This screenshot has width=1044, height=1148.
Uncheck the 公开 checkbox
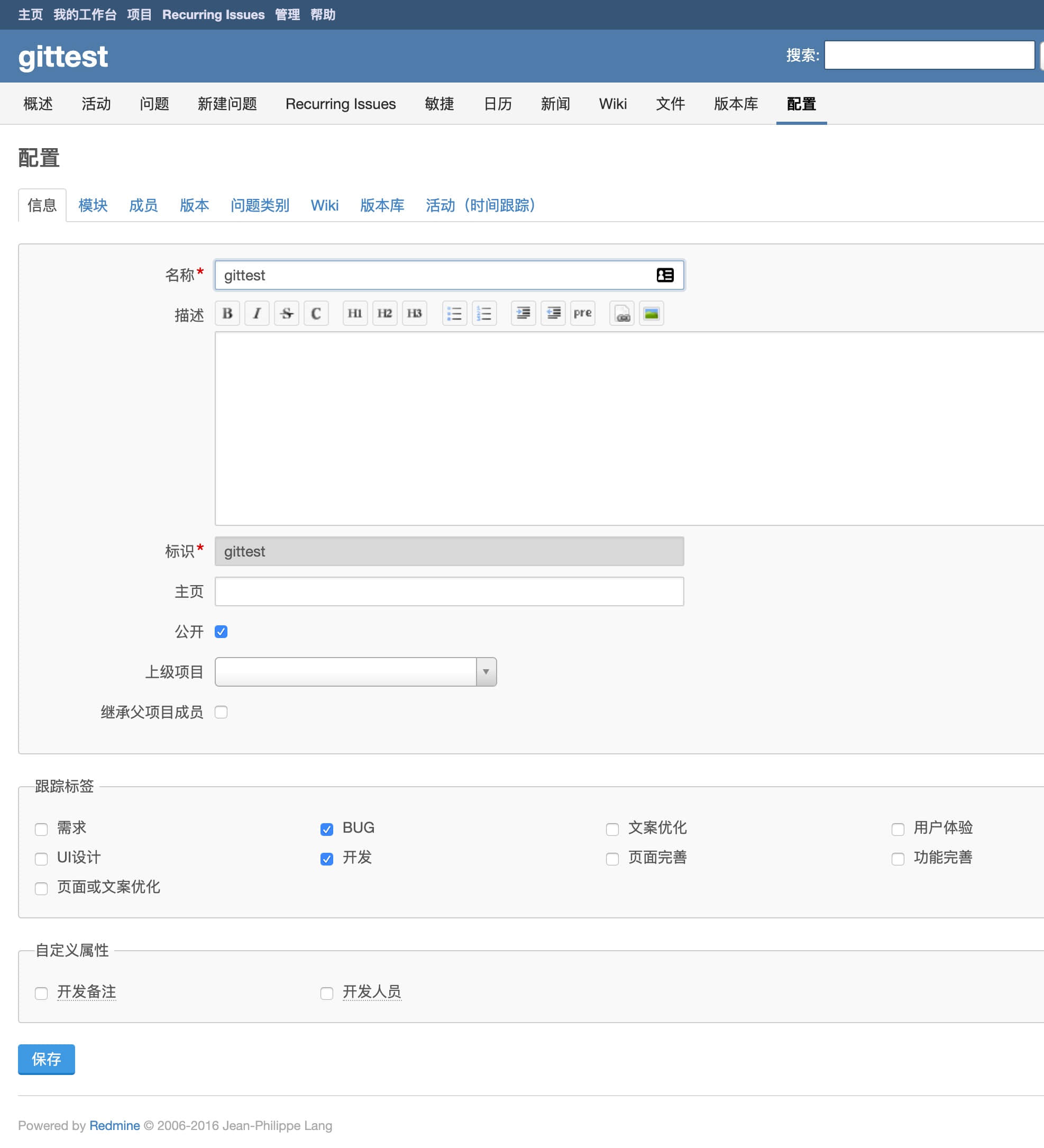(x=221, y=631)
